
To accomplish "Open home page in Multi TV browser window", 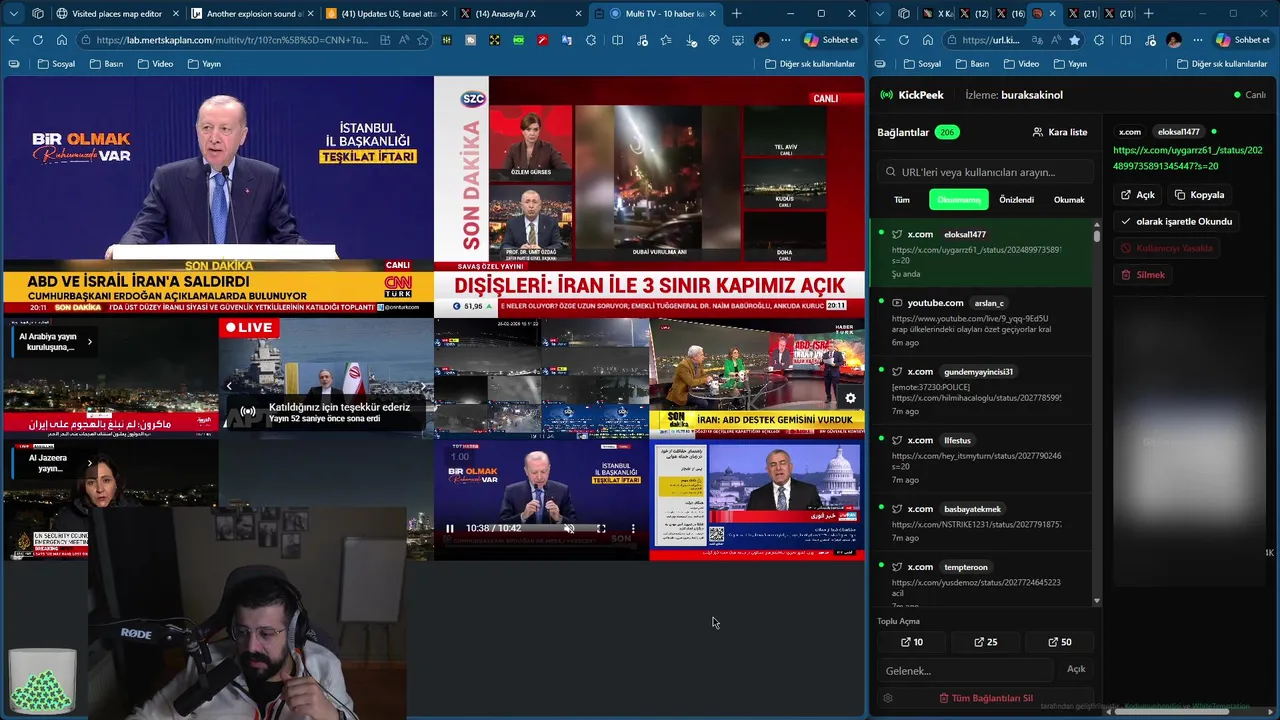I will pyautogui.click(x=61, y=40).
